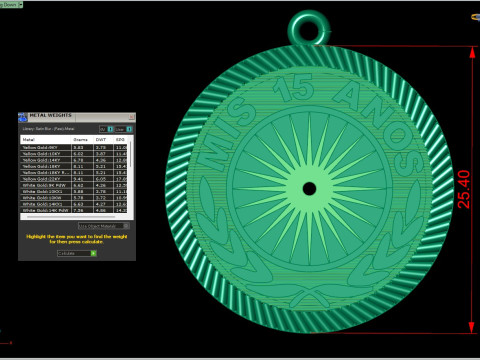Select the Yellow Gold 10KY row

[x=74, y=154]
